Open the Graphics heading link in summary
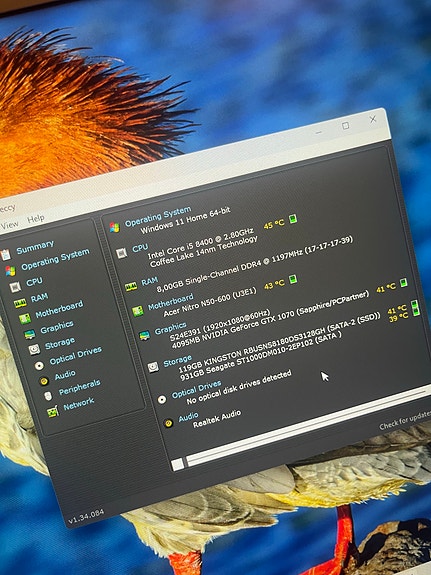This screenshot has height=575, width=431. (x=171, y=328)
